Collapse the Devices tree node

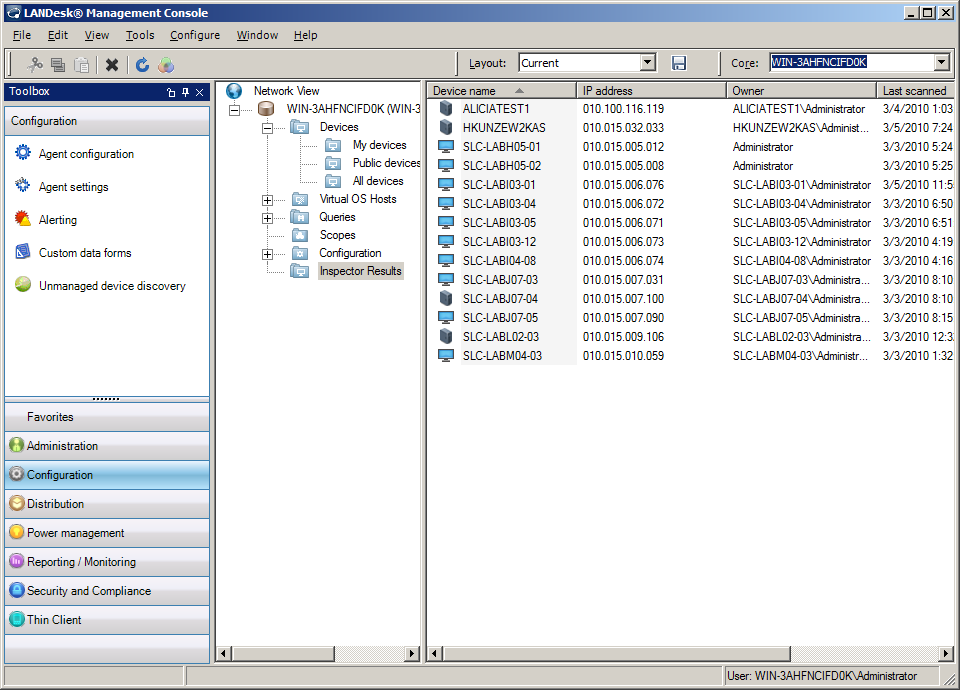(x=268, y=128)
